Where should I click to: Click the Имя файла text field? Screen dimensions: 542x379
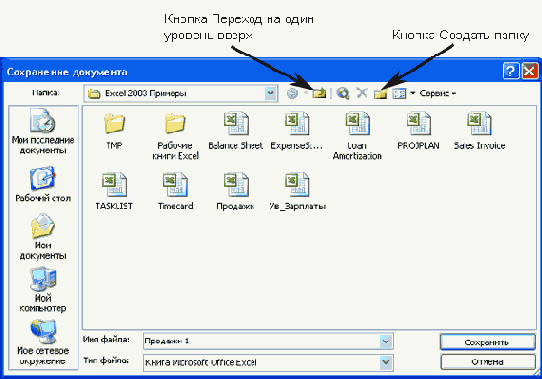[262, 341]
